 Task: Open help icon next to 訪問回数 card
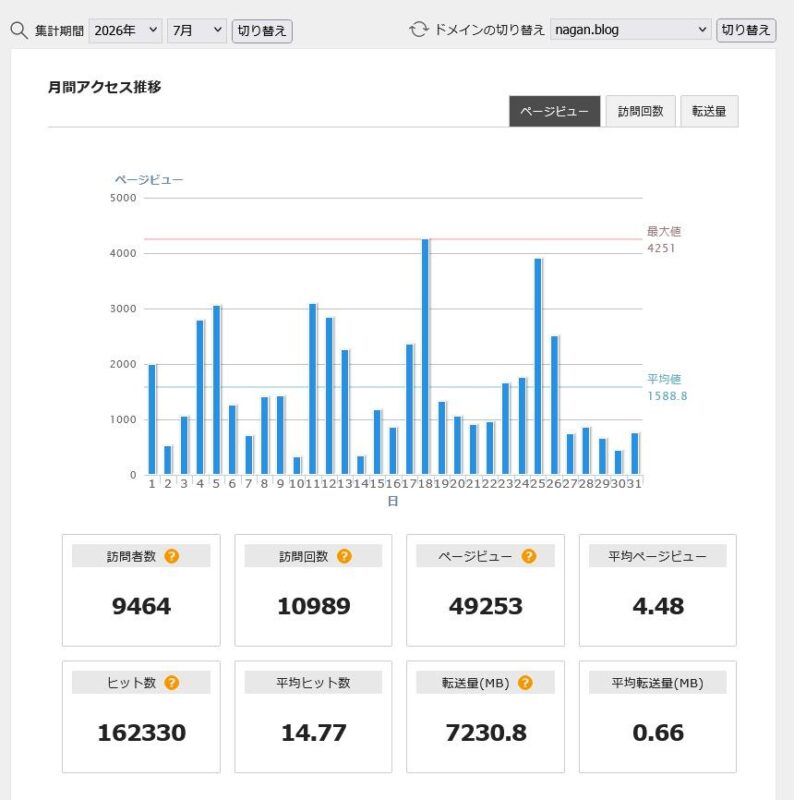(x=344, y=556)
